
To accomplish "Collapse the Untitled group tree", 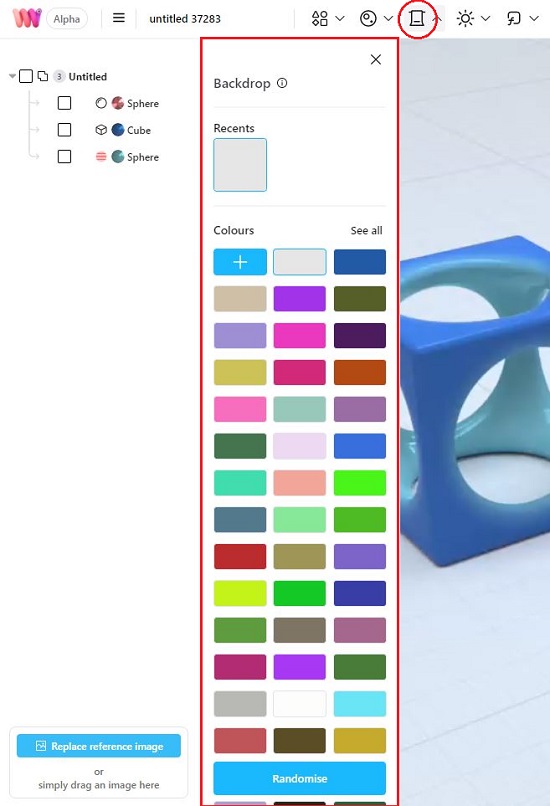I will pos(12,76).
